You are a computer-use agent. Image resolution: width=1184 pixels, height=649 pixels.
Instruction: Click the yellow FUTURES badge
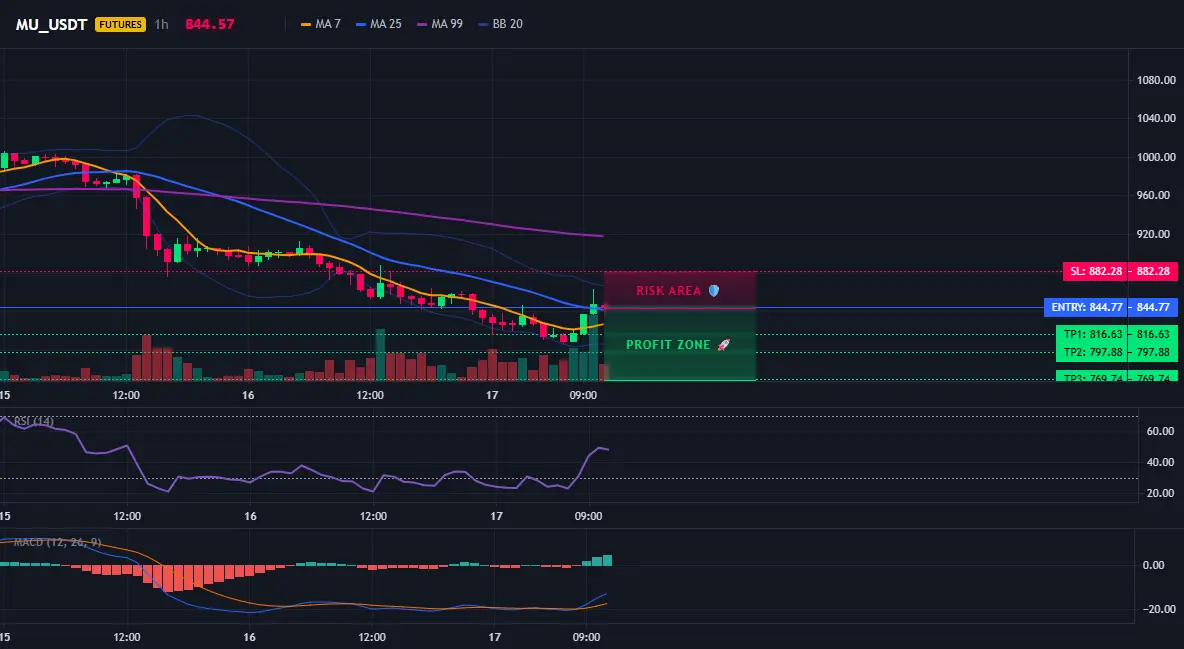(x=120, y=24)
